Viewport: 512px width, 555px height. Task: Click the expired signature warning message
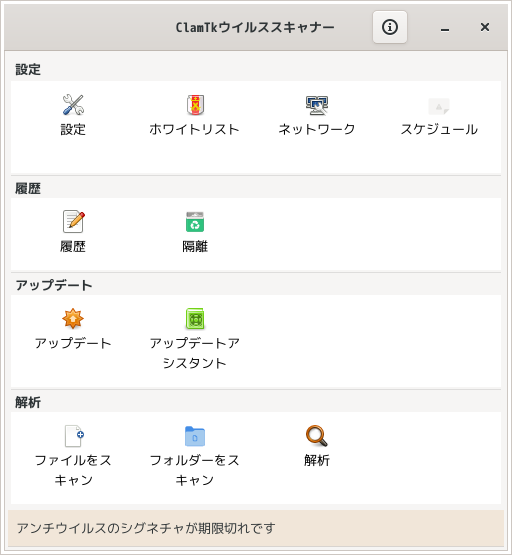point(146,528)
